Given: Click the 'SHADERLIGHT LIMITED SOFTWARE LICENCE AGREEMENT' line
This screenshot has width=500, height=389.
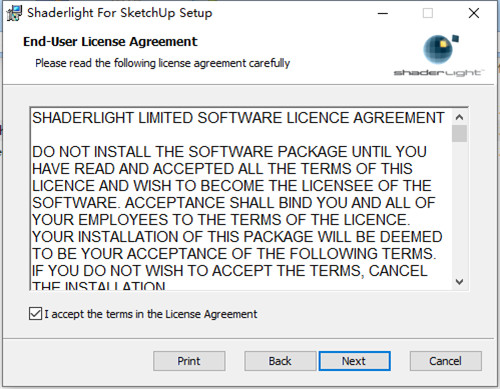Looking at the screenshot, I should 238,118.
